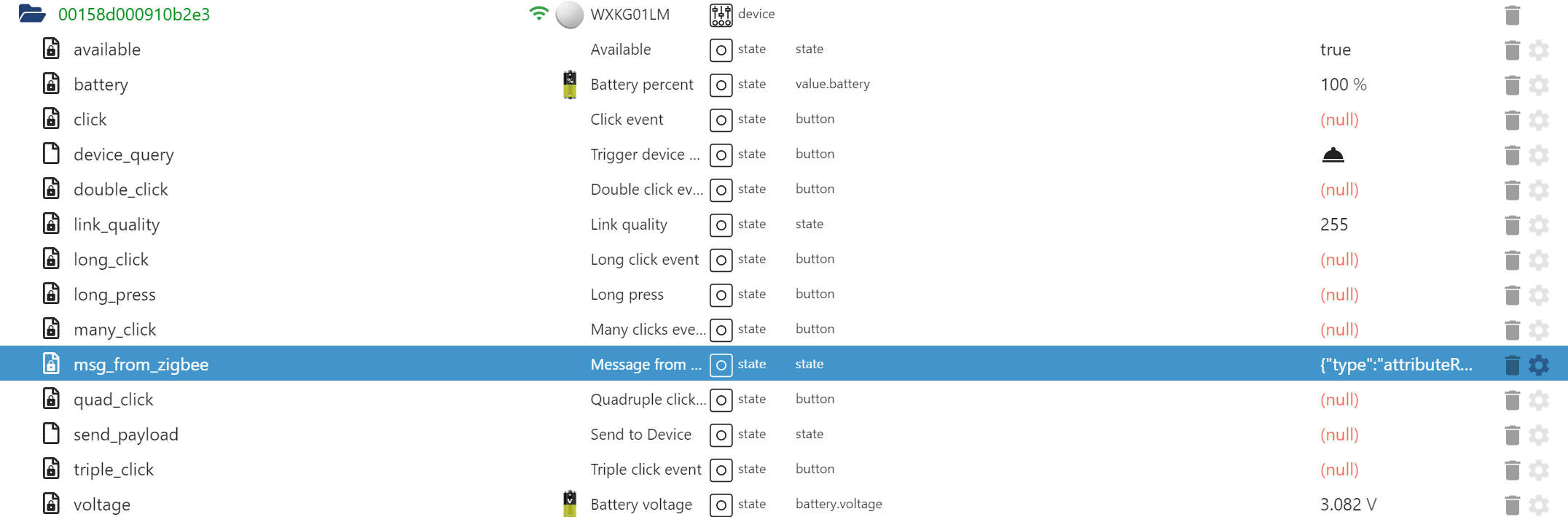Open settings for msg_from_zigbee state
This screenshot has height=517, width=1568.
pos(1538,365)
